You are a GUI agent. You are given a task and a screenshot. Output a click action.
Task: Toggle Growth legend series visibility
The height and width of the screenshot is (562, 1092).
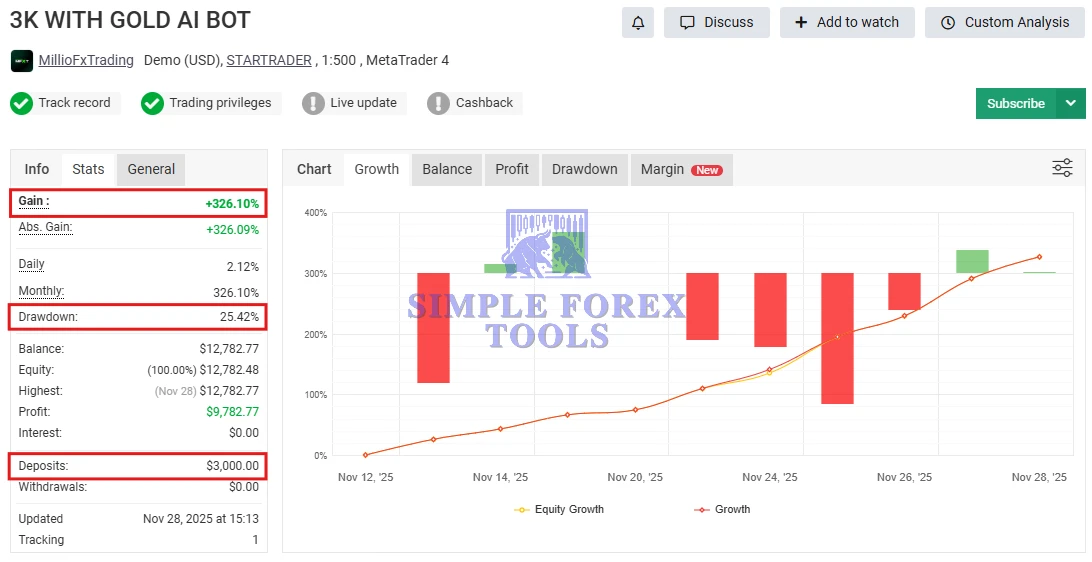point(722,509)
